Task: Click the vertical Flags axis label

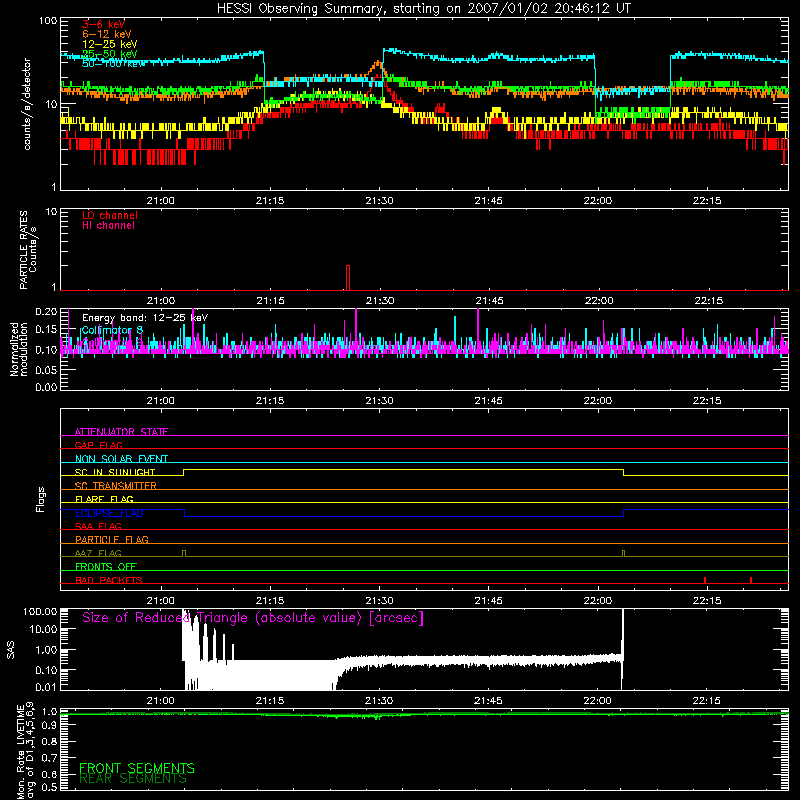Action: pos(41,499)
